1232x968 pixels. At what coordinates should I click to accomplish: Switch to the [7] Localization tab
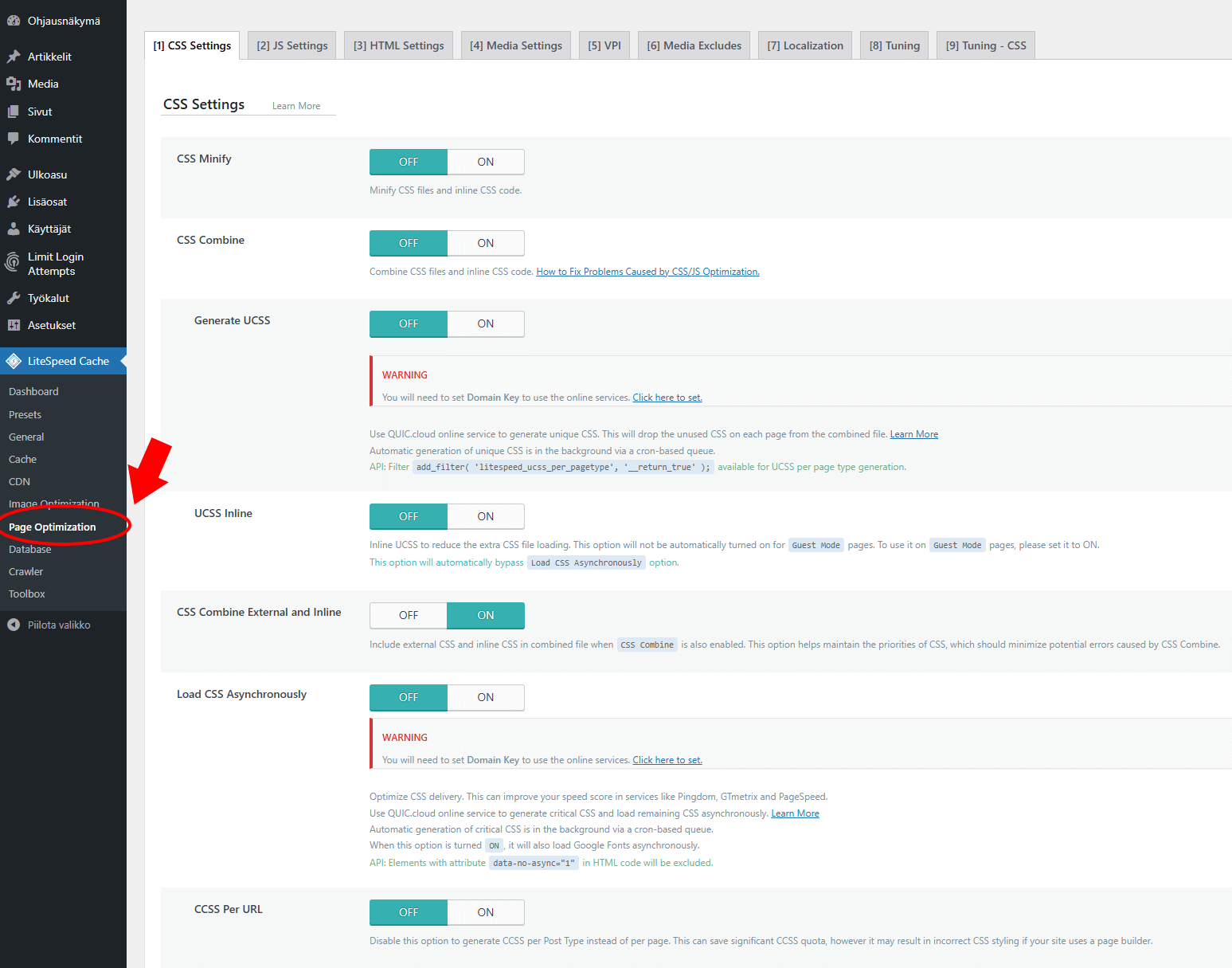coord(805,45)
